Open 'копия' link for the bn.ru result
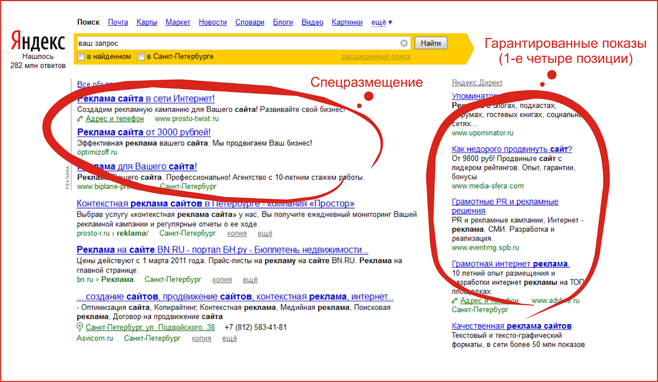Image resolution: width=658 pixels, height=382 pixels. tap(222, 280)
